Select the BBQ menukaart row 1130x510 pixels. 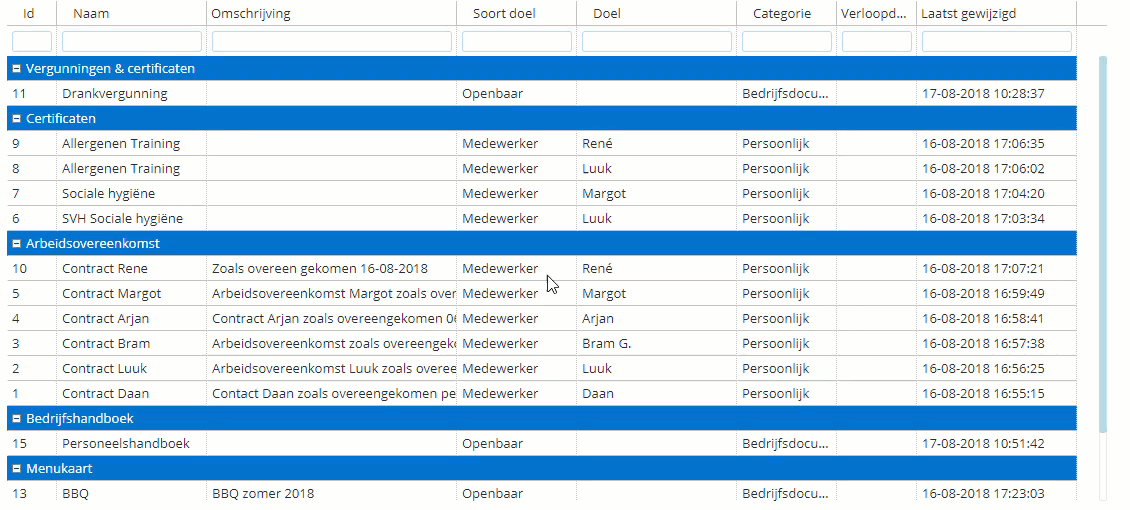(x=542, y=493)
